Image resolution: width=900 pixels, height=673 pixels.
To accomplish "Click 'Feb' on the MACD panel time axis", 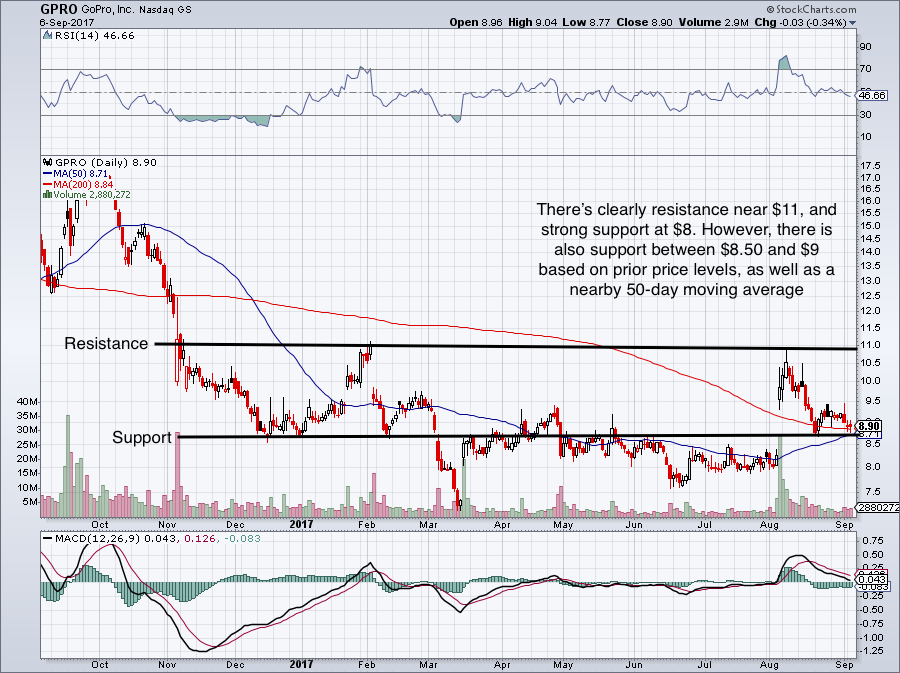I will coord(366,664).
